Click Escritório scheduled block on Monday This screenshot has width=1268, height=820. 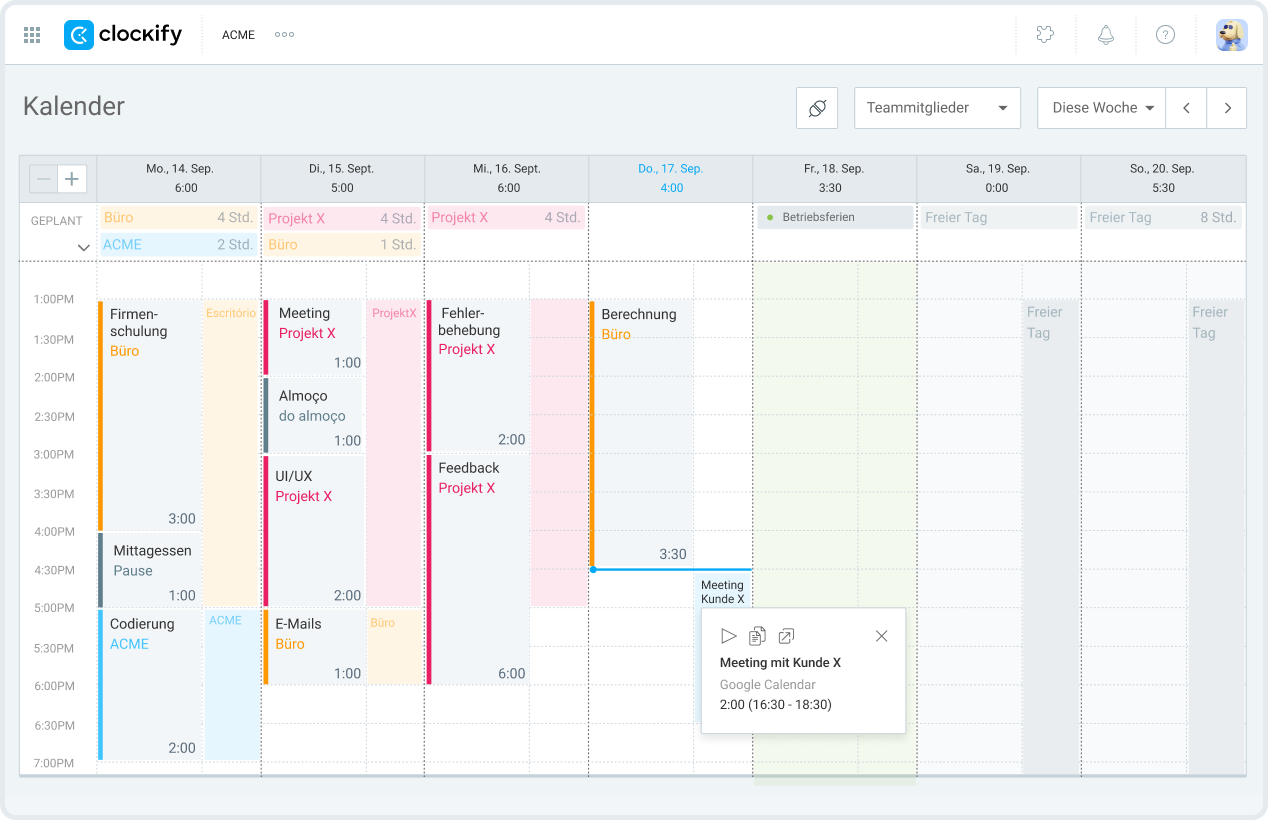pos(231,452)
